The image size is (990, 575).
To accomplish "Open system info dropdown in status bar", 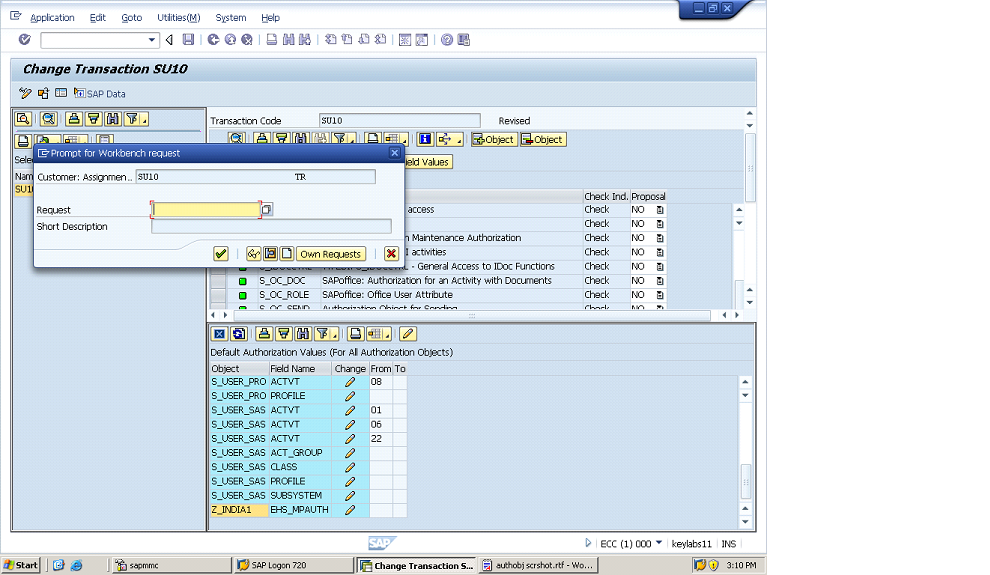I will click(659, 543).
